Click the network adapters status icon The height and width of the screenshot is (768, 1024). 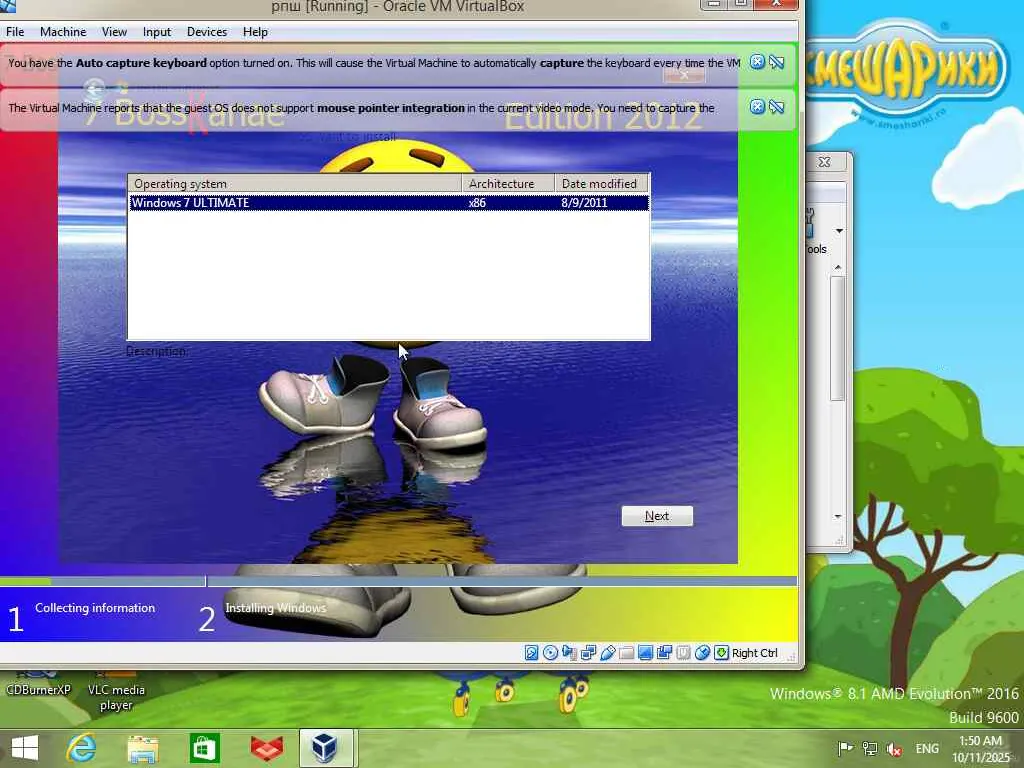point(588,652)
